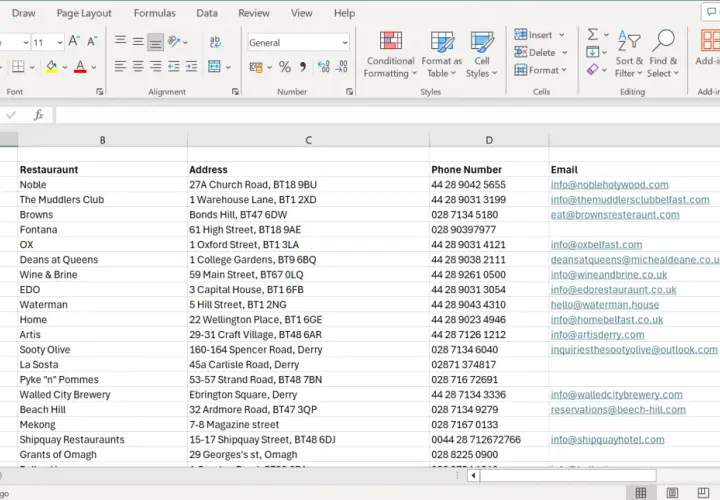Center text horizontally
This screenshot has width=720, height=500.
pos(138,67)
